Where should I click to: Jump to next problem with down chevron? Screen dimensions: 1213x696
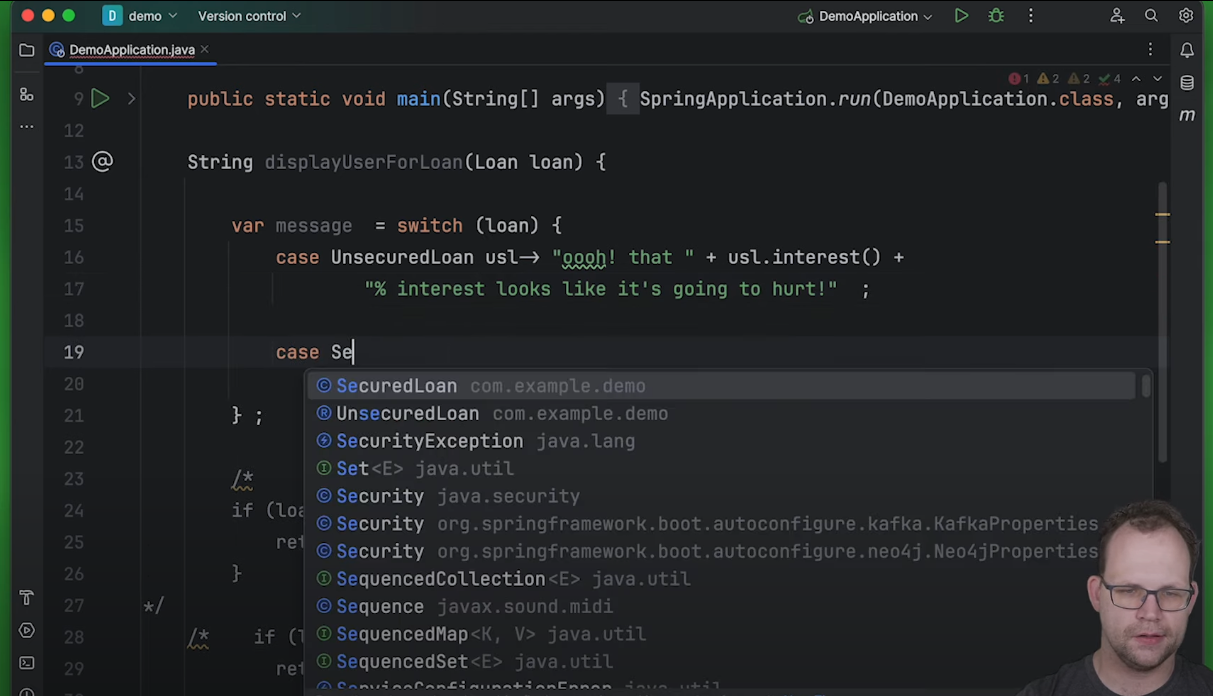click(1157, 77)
